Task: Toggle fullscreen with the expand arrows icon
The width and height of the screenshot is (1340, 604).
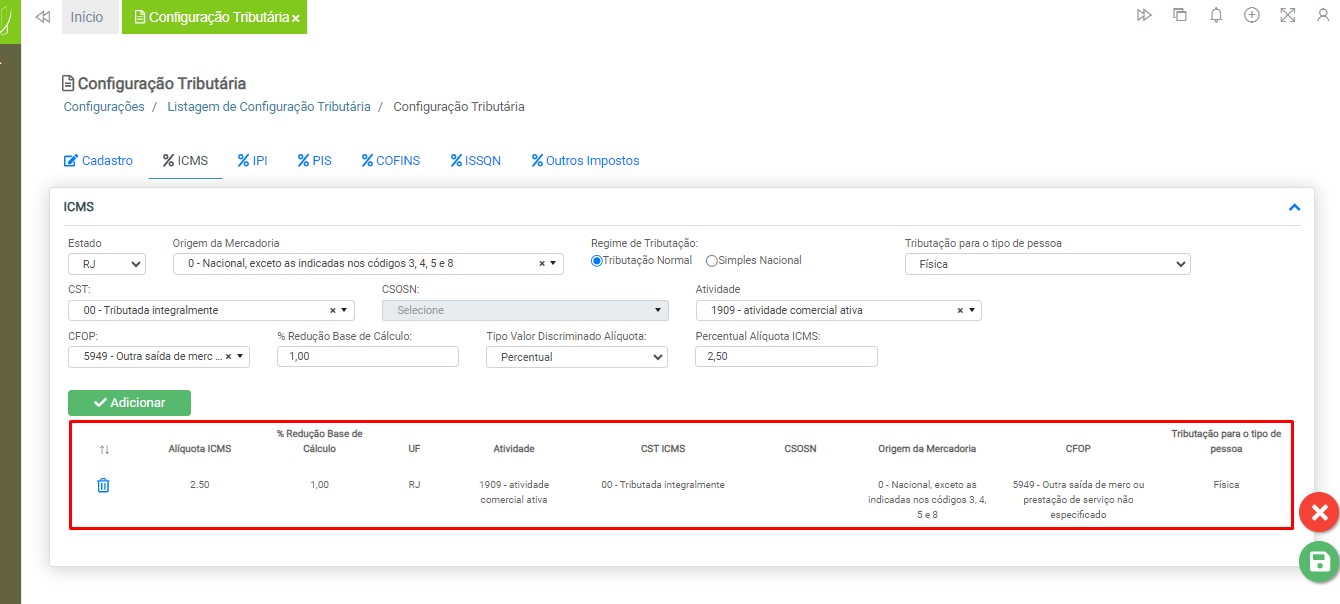Action: [1287, 16]
